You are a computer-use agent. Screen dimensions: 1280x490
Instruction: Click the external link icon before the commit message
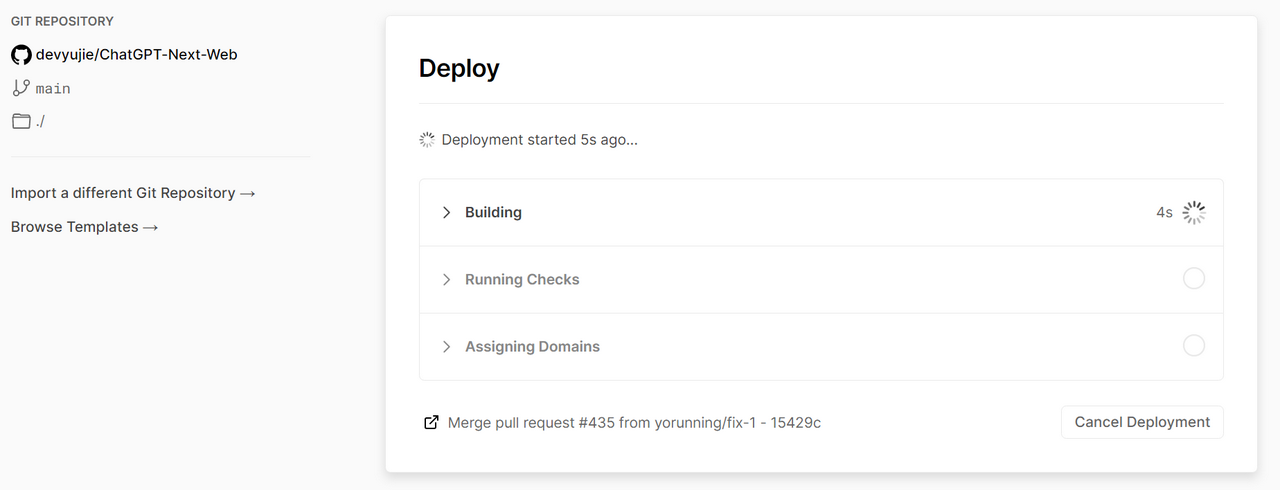tap(431, 422)
